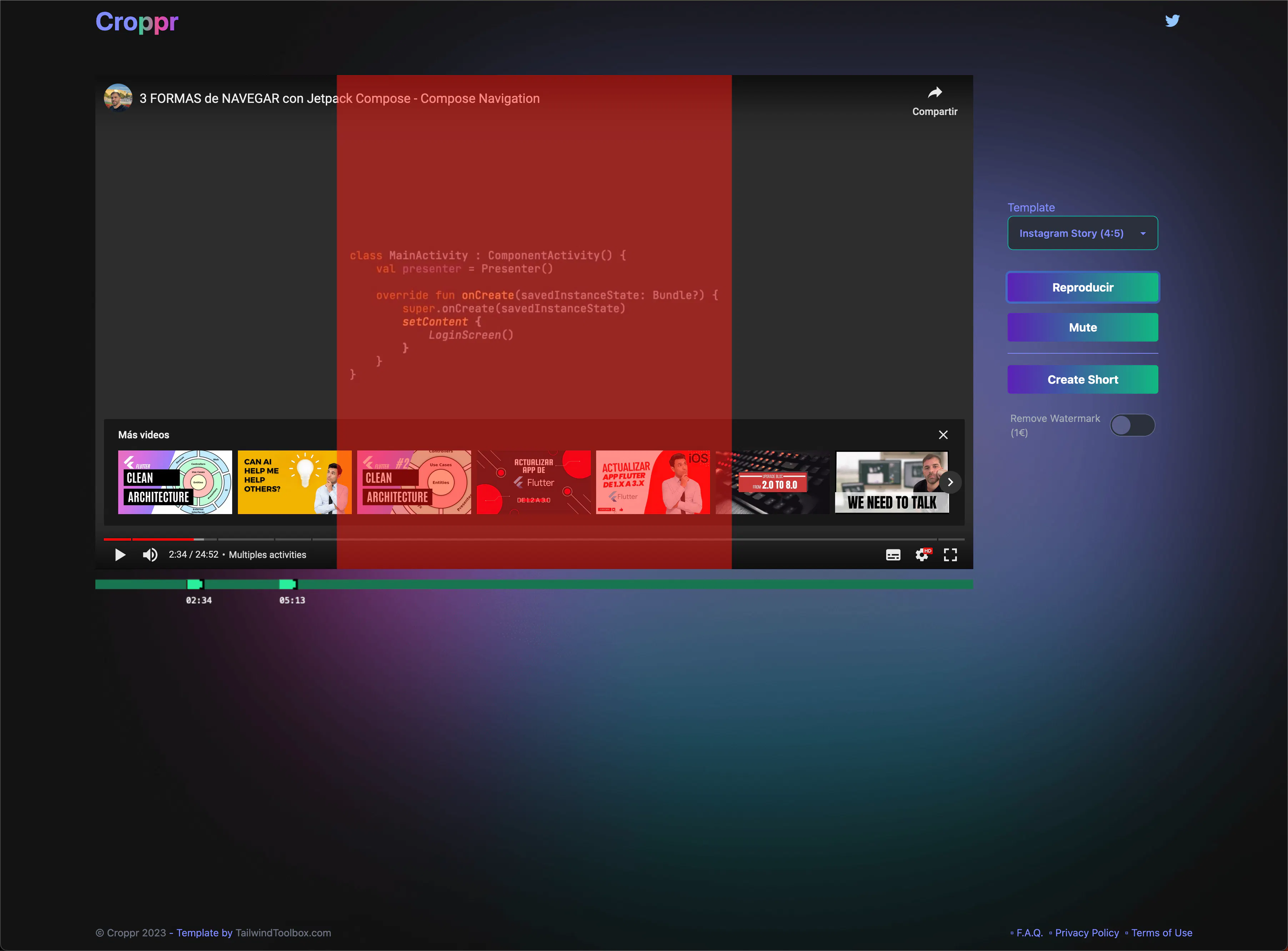This screenshot has height=951, width=1288.
Task: Open the Flutter Clean Architecture circular diagram thumbnail
Action: 175,482
